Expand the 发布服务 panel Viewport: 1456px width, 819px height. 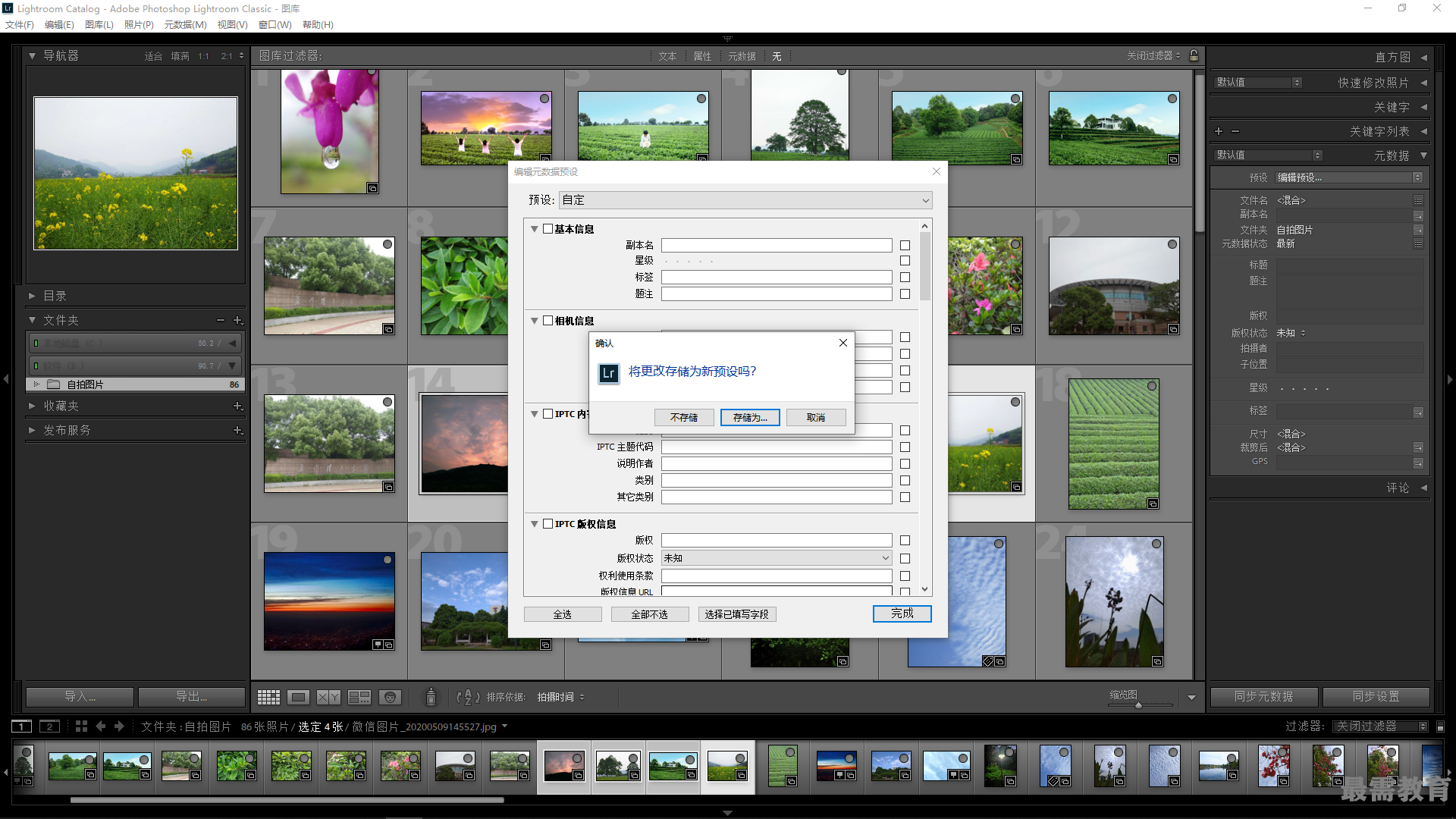[x=32, y=430]
